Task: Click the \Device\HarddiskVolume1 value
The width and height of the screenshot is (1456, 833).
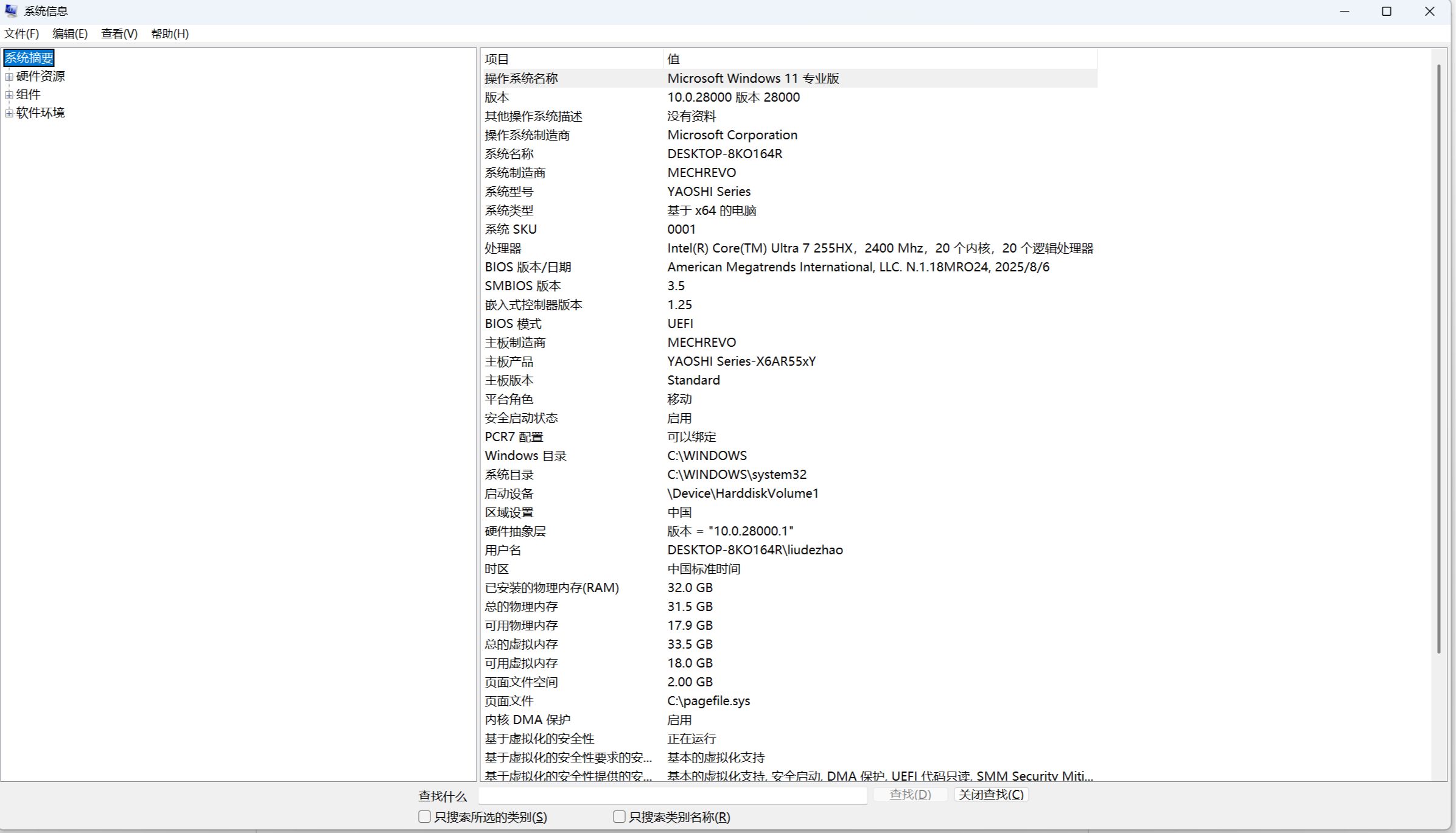Action: [743, 493]
